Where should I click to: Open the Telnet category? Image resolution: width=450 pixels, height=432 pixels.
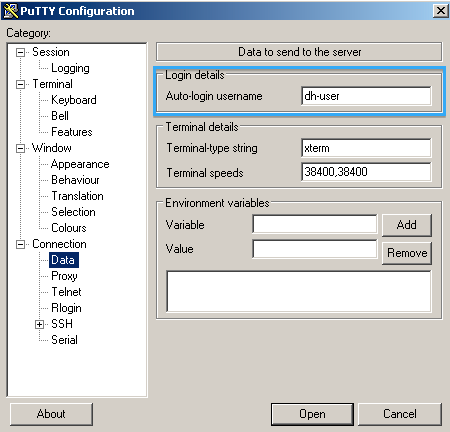[66, 292]
